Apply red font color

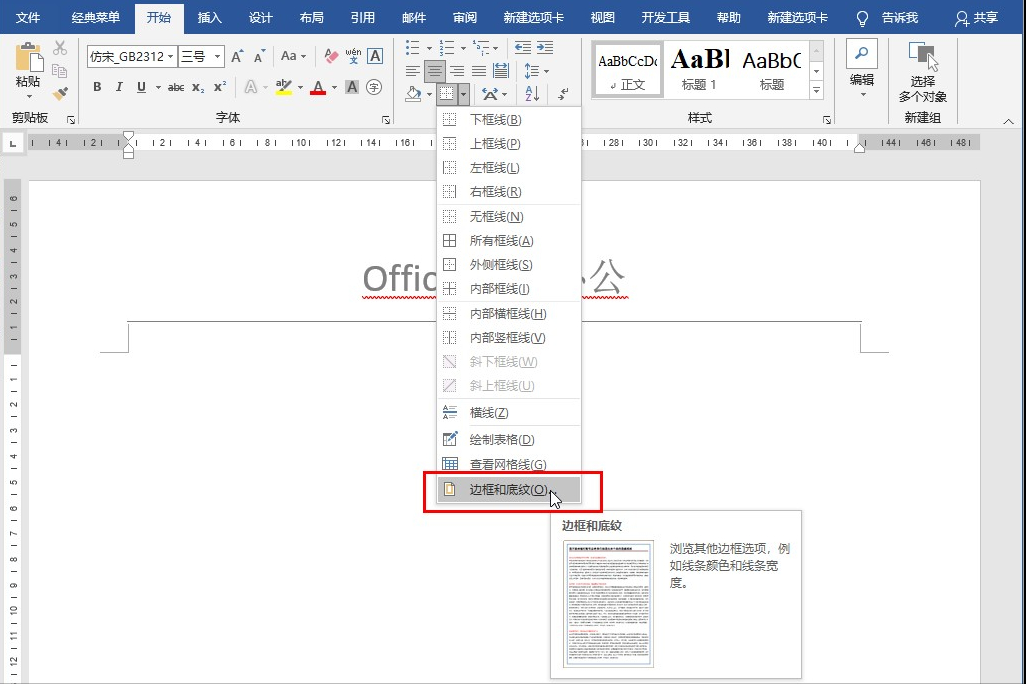click(x=318, y=87)
